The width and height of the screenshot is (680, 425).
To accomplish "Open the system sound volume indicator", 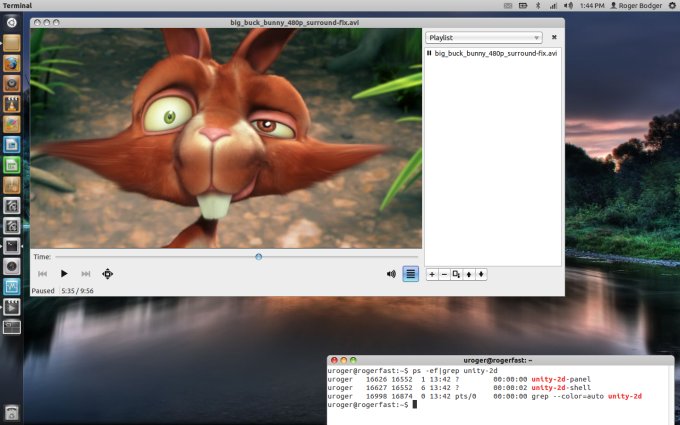I will click(568, 6).
